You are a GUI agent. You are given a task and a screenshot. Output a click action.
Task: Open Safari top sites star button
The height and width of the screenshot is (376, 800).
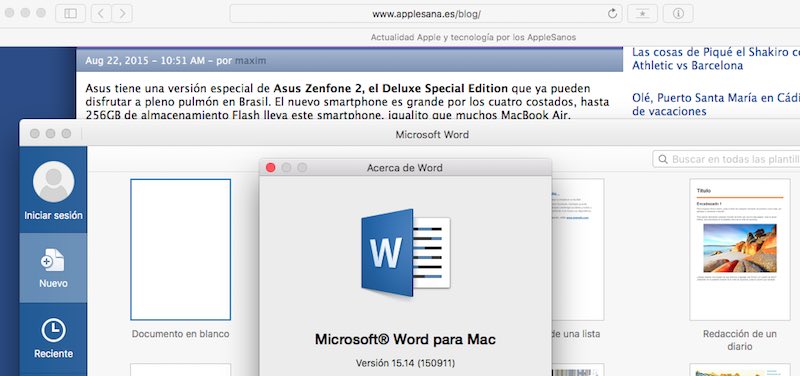click(642, 14)
